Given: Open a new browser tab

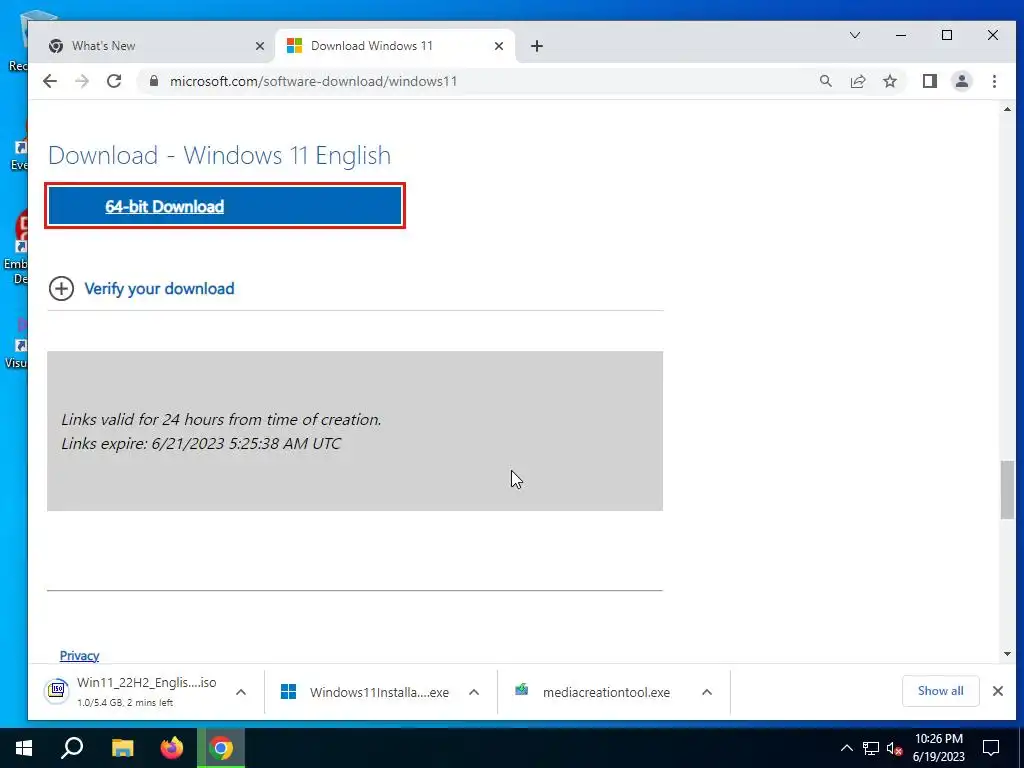Looking at the screenshot, I should [537, 46].
